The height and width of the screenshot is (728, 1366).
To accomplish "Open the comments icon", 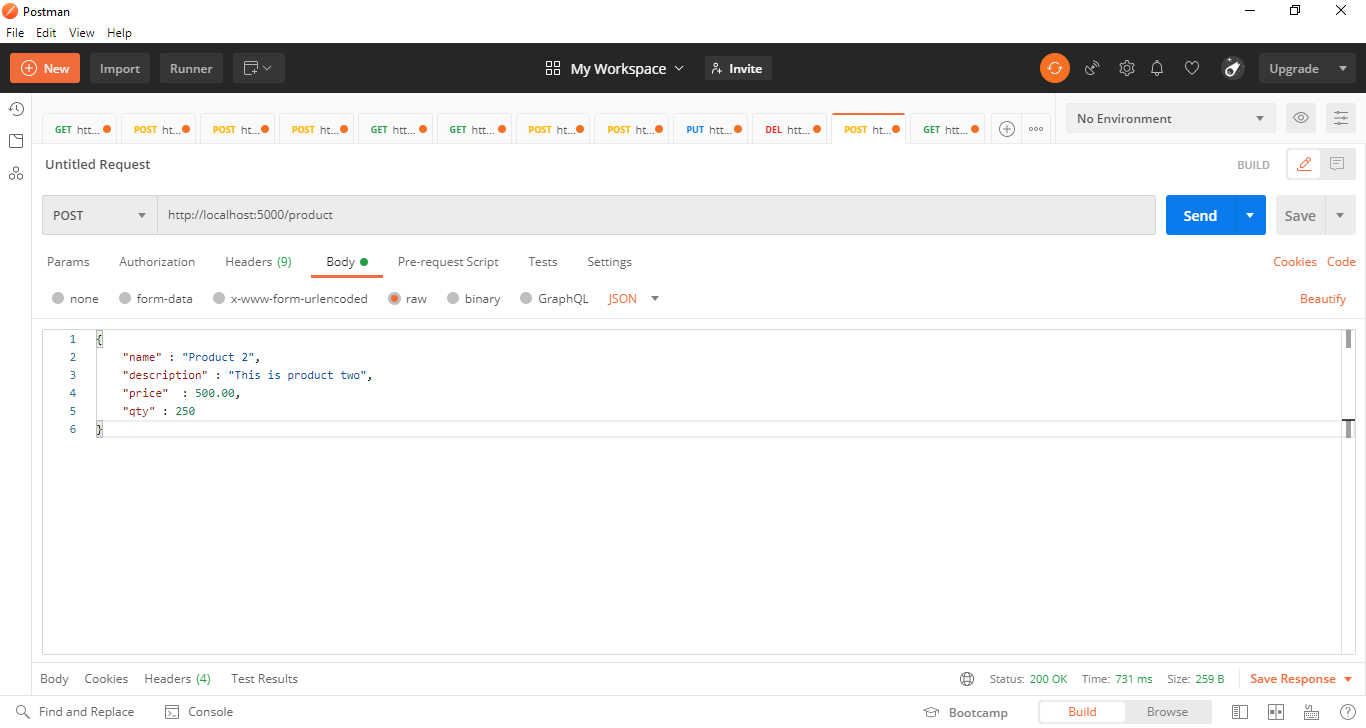I will (1337, 165).
